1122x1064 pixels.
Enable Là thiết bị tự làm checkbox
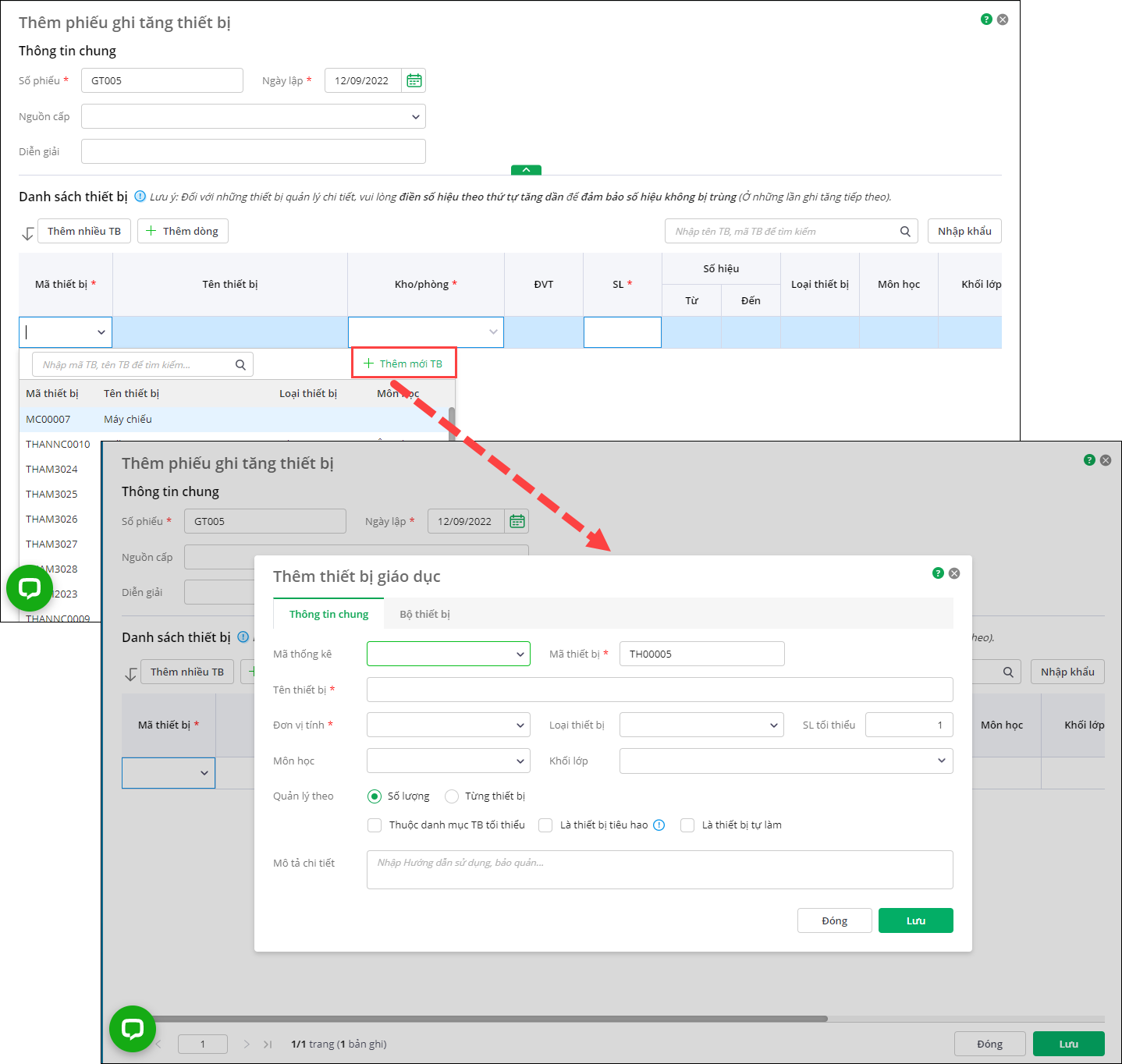click(x=687, y=825)
